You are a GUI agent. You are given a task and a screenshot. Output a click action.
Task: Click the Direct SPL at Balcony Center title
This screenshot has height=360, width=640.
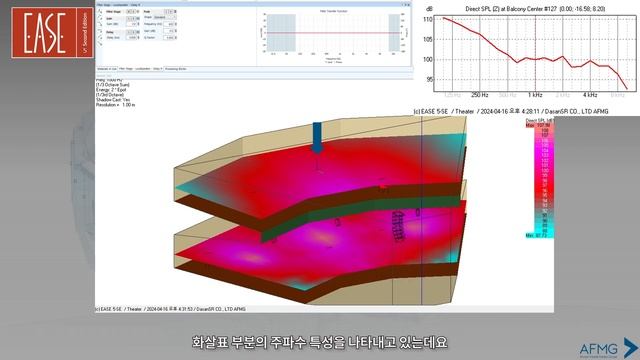[535, 9]
